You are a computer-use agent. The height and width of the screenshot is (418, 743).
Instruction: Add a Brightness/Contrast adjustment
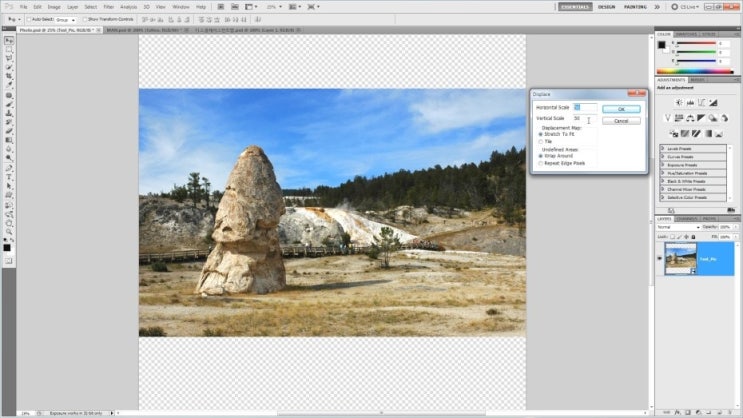679,102
